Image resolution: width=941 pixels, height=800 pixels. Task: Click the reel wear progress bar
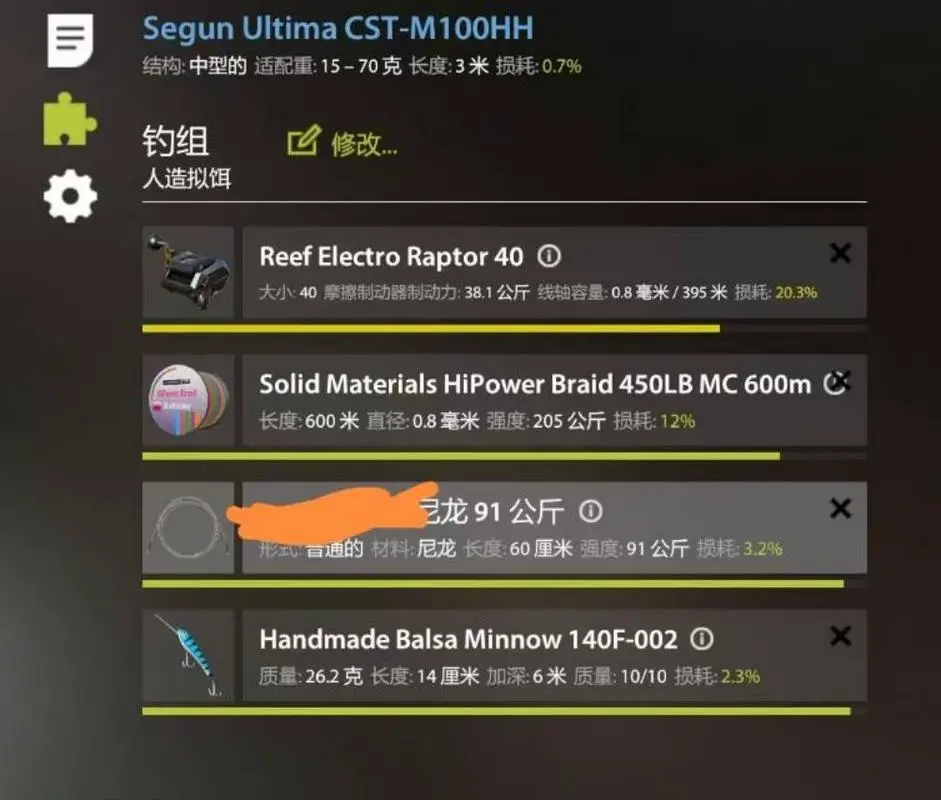[x=504, y=328]
